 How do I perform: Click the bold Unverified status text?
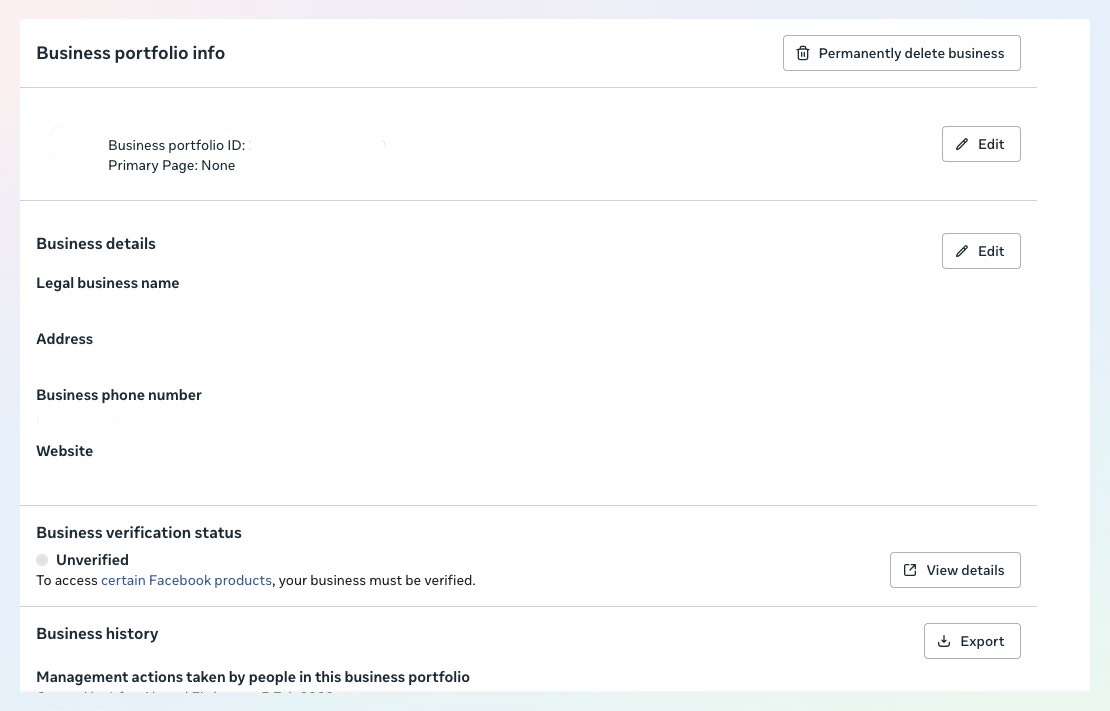pos(92,560)
